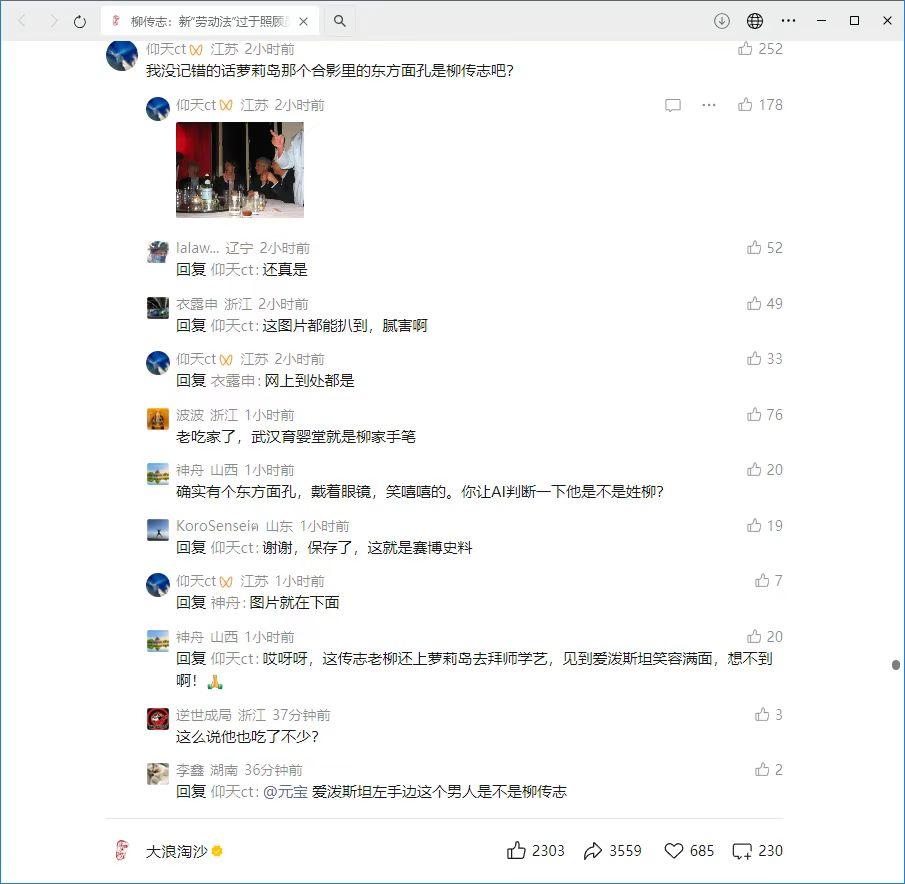
Task: Favorite the post with heart icon
Action: pyautogui.click(x=674, y=851)
